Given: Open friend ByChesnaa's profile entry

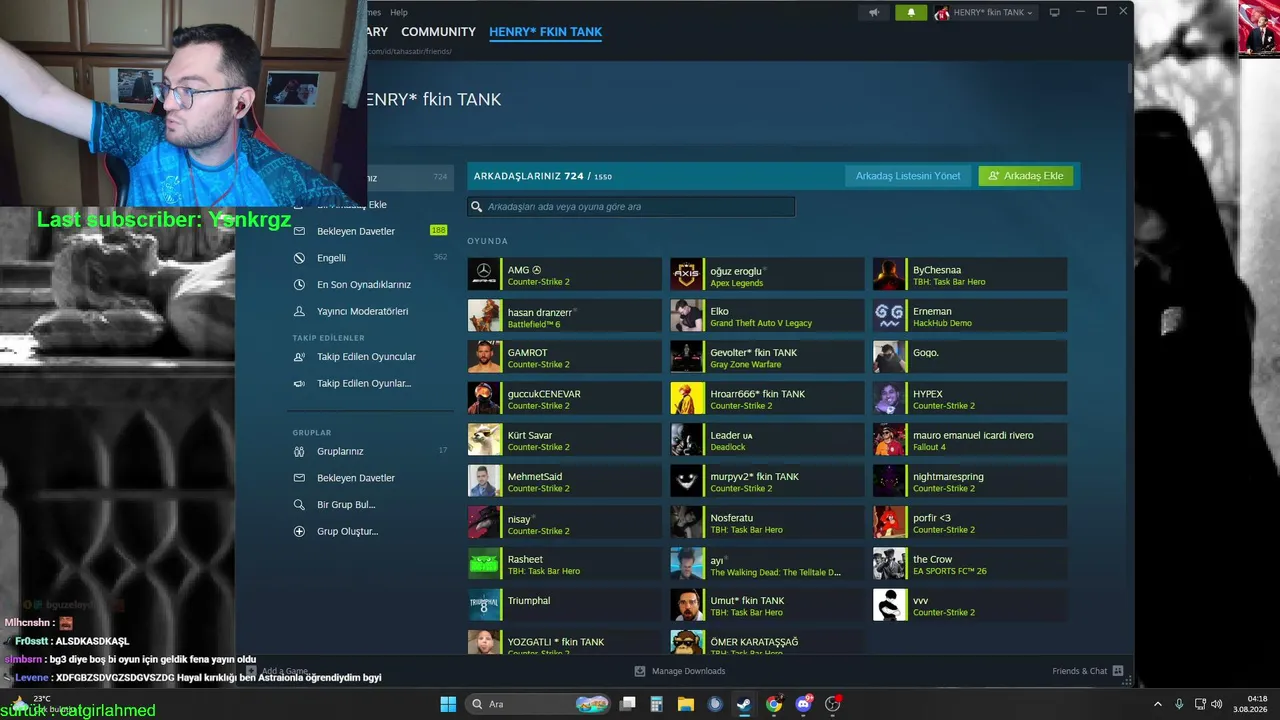Looking at the screenshot, I should [x=970, y=274].
